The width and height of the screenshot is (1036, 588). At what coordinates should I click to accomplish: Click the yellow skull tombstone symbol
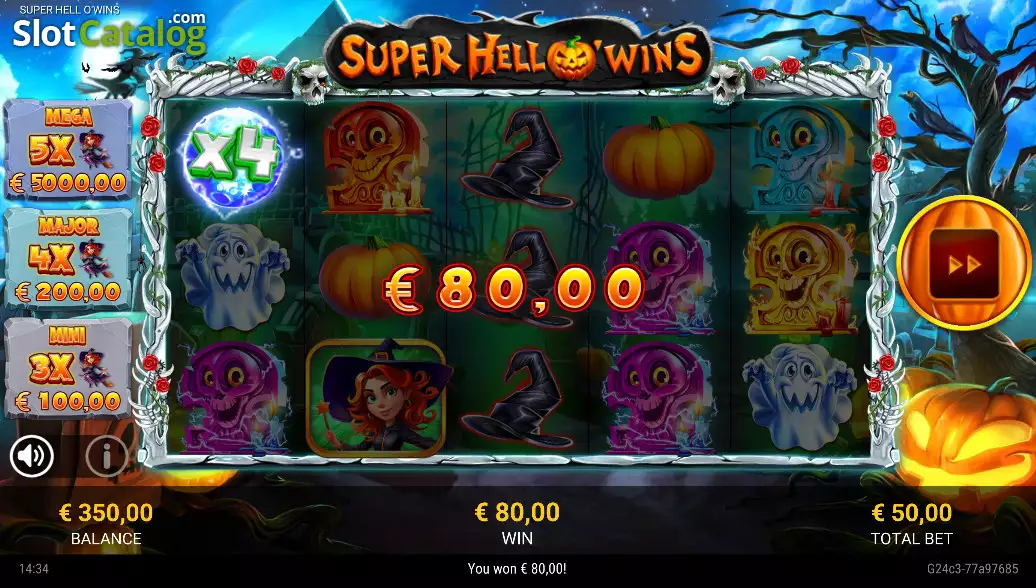(x=799, y=277)
